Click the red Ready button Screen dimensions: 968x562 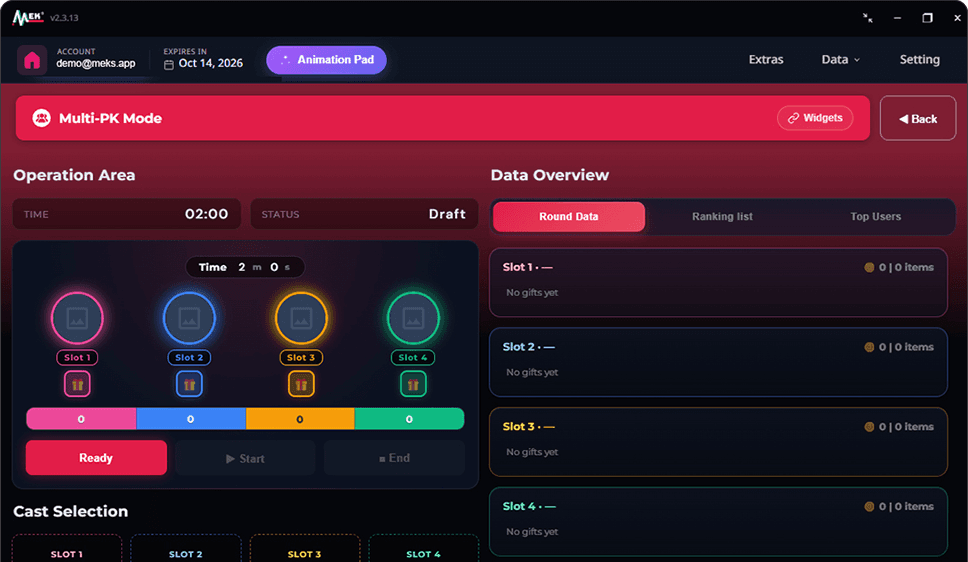point(96,458)
